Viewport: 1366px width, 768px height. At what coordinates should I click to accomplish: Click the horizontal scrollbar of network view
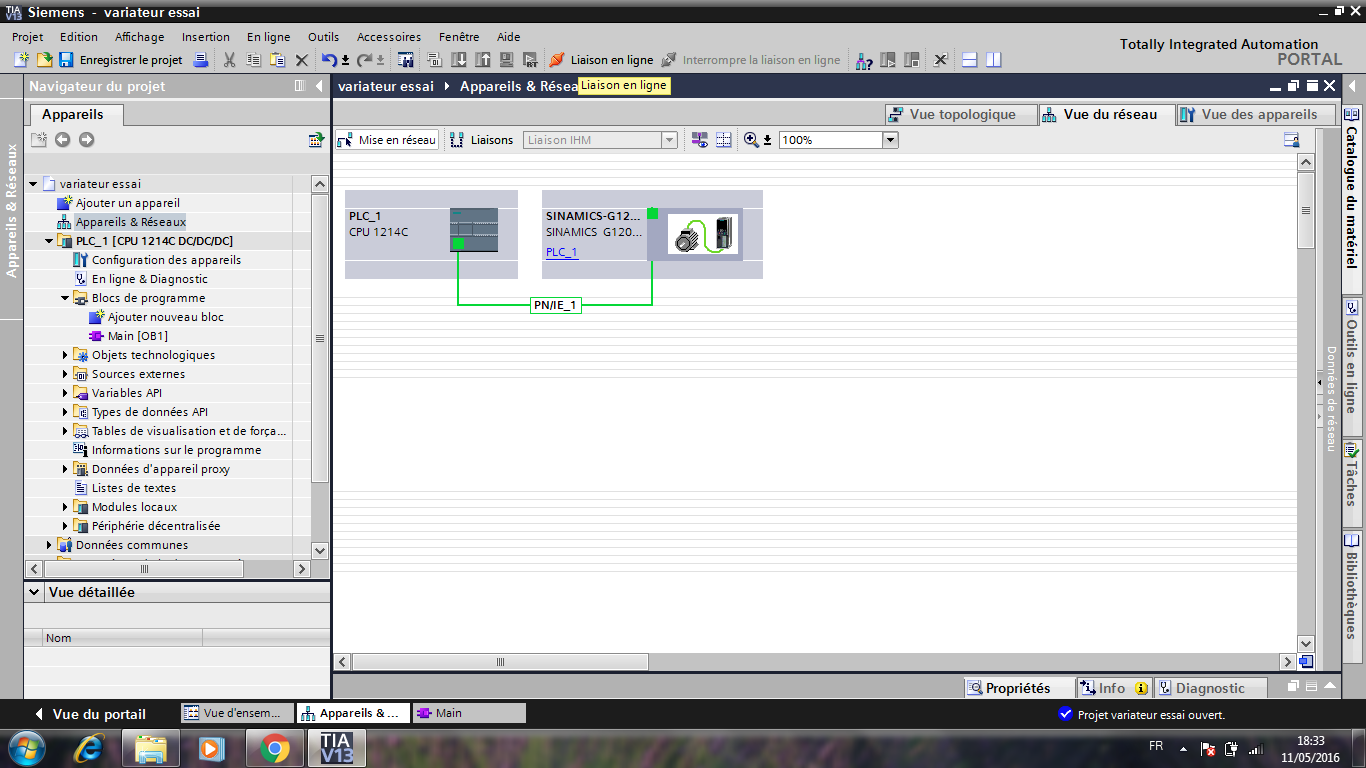coord(500,662)
